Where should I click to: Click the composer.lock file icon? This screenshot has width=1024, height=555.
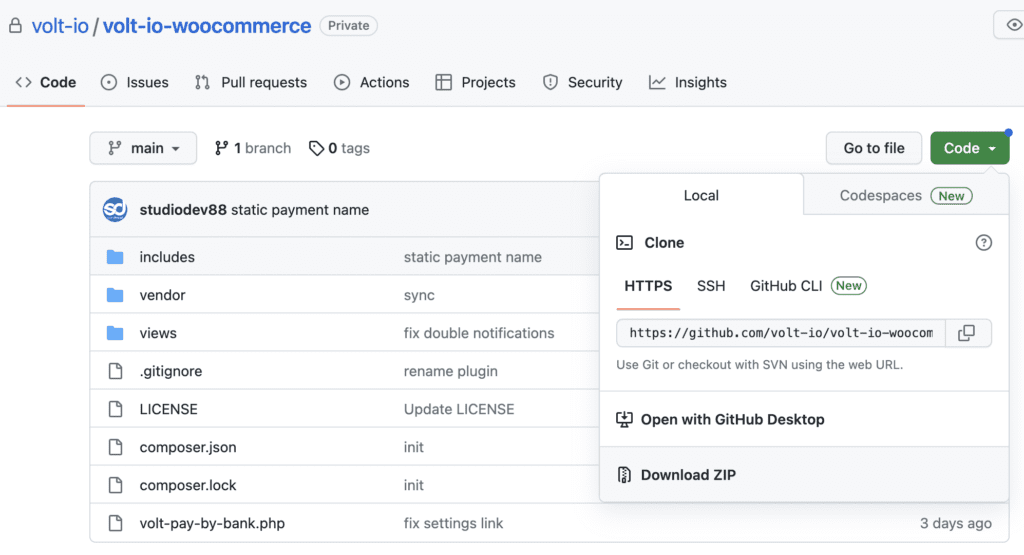(116, 485)
